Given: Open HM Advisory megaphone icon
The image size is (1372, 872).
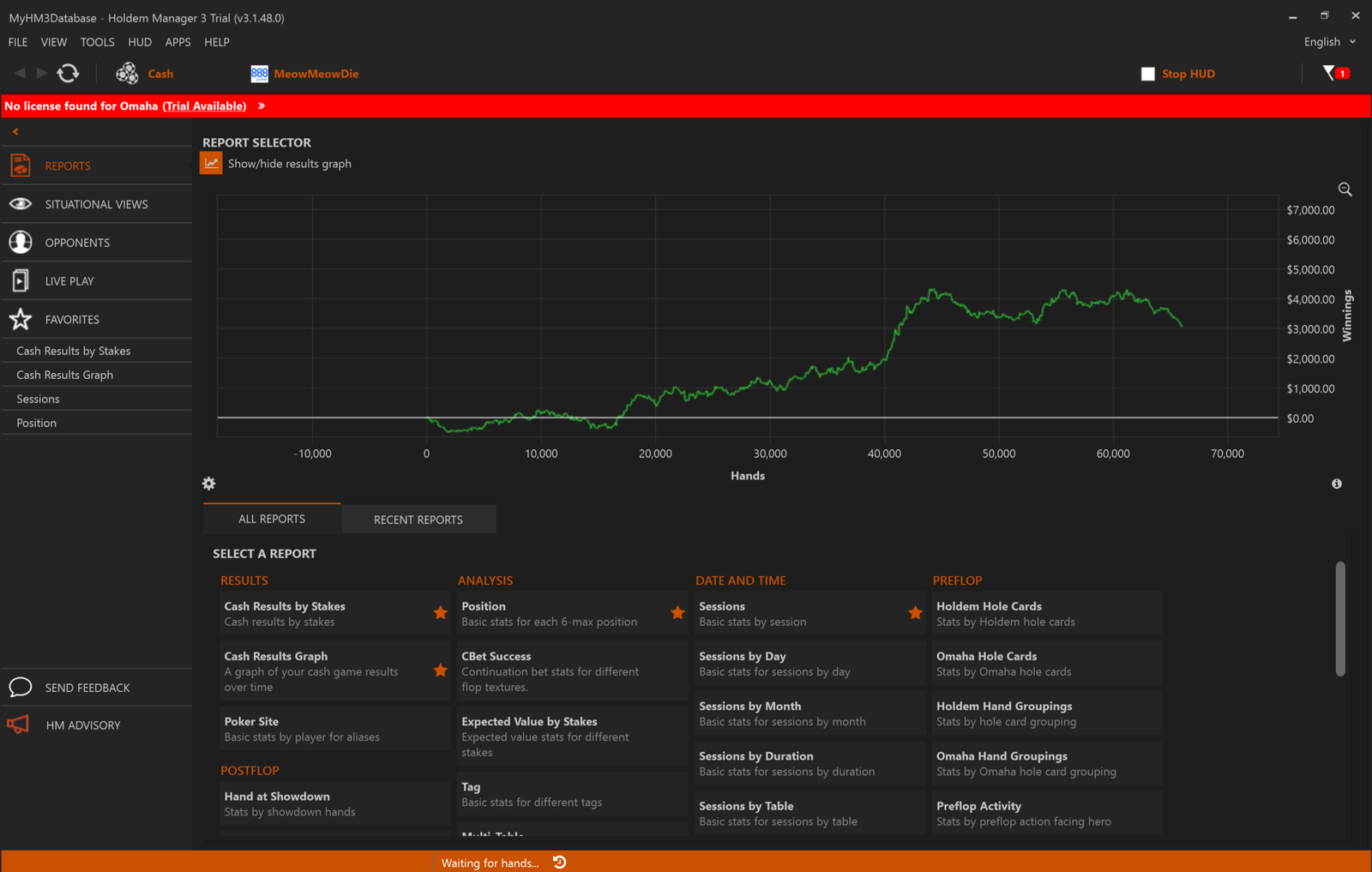Looking at the screenshot, I should [19, 725].
